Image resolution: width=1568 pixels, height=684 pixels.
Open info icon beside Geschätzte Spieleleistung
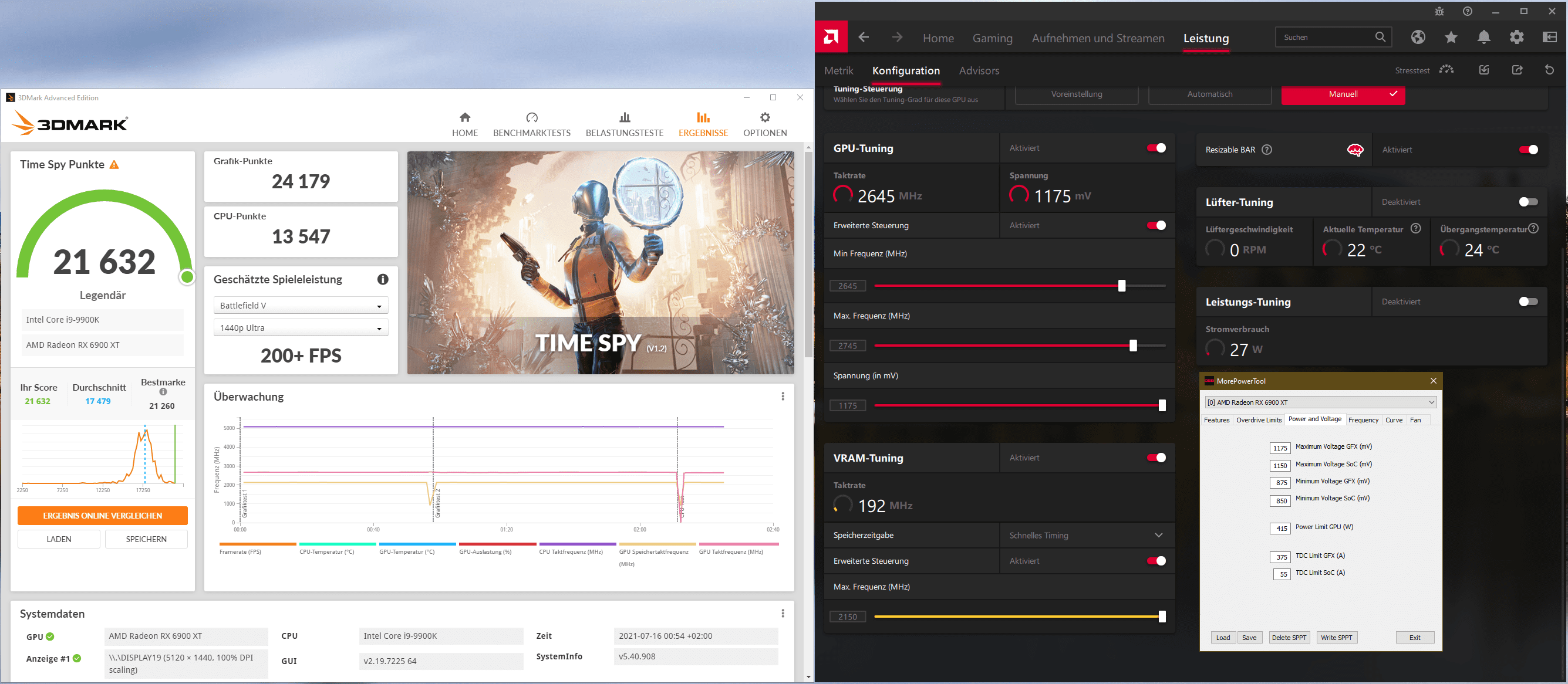383,279
